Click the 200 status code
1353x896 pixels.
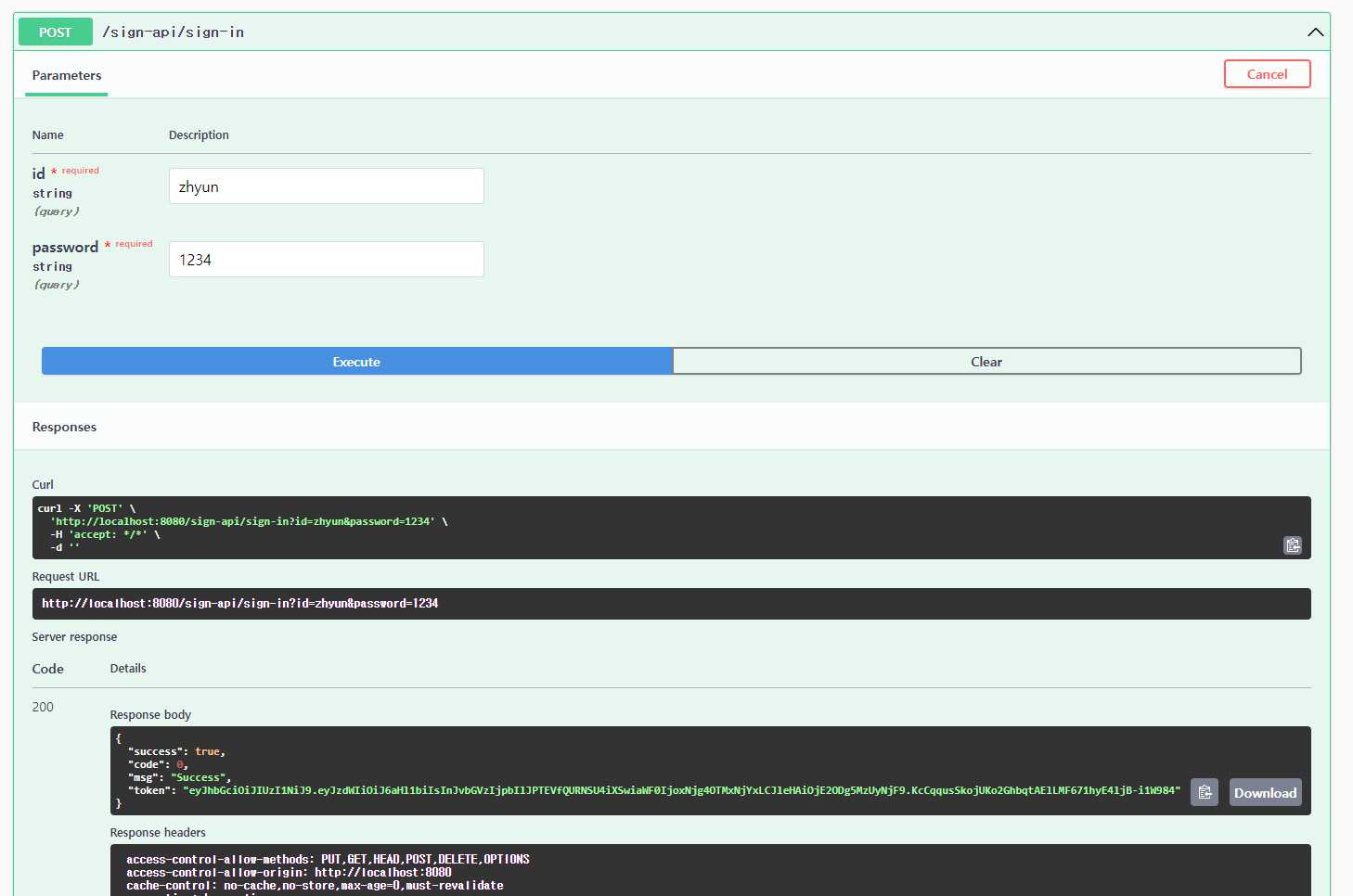tap(43, 707)
